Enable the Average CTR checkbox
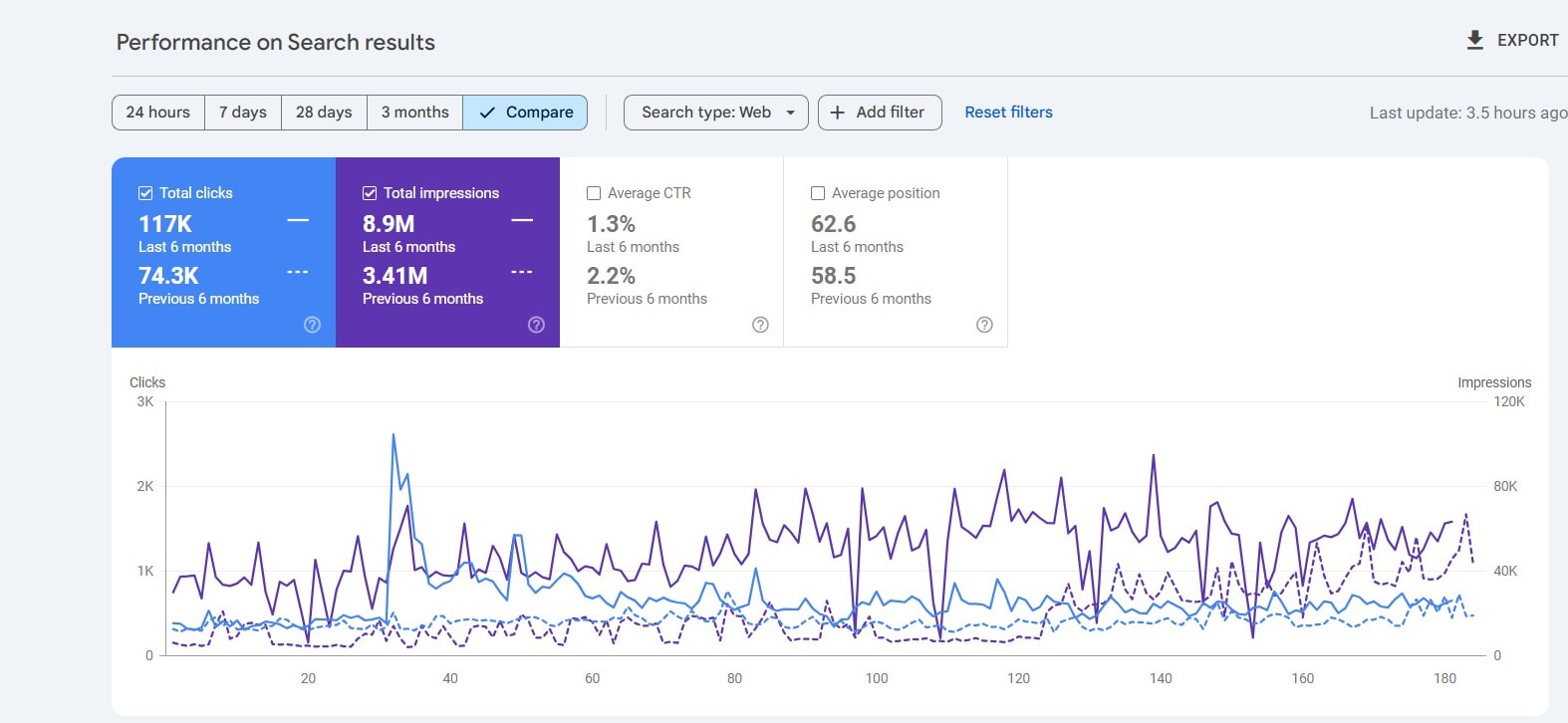Image resolution: width=1568 pixels, height=723 pixels. coord(594,193)
